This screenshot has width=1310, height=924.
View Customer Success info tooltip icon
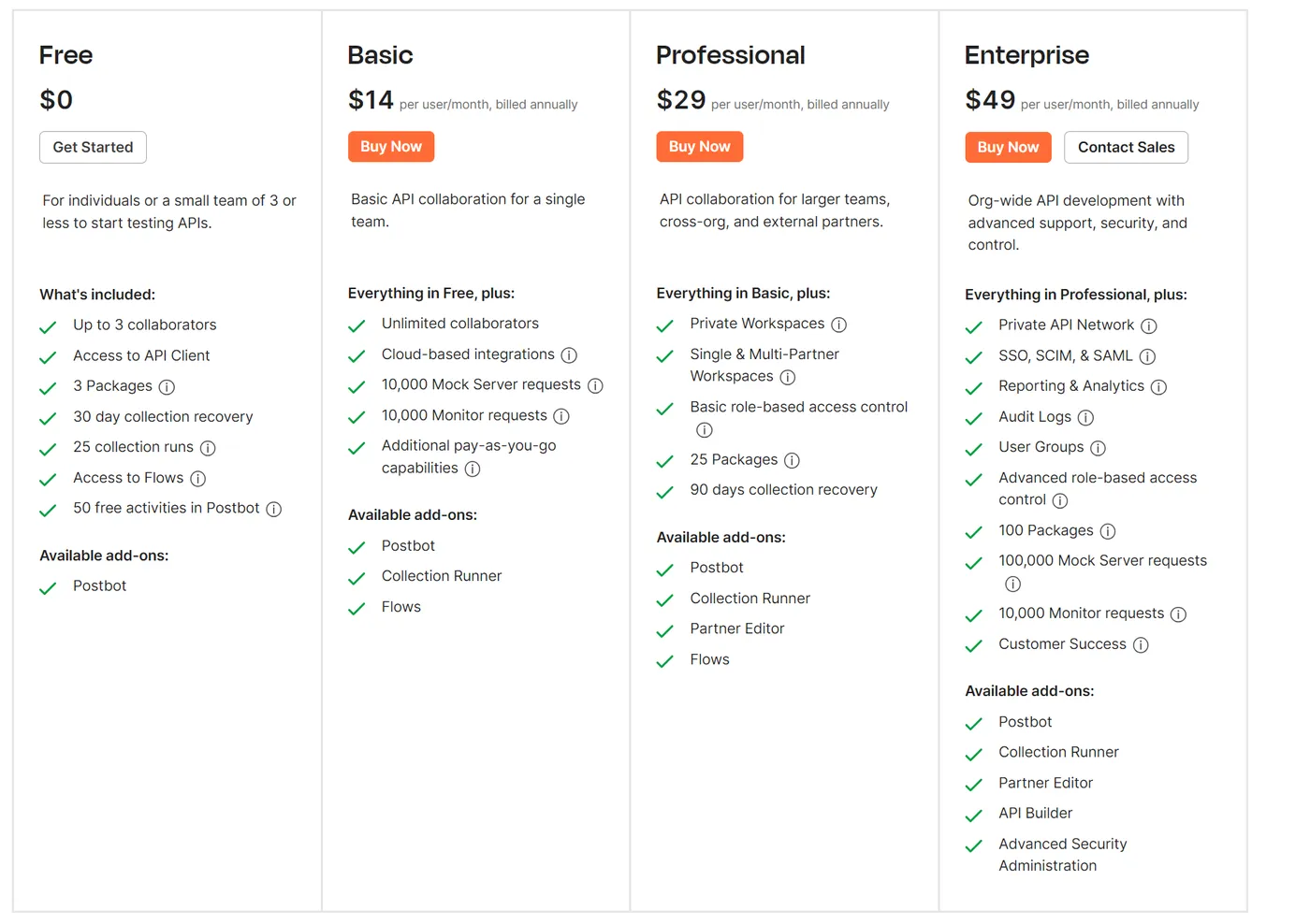(1141, 645)
